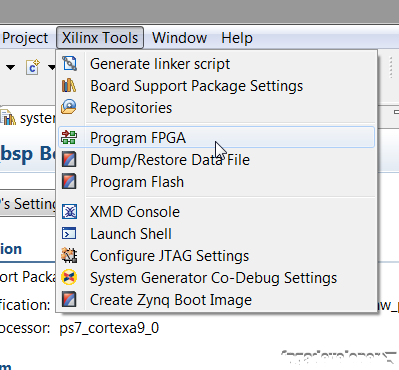Click the Program Flash icon
This screenshot has height=370, width=399.
(x=69, y=181)
